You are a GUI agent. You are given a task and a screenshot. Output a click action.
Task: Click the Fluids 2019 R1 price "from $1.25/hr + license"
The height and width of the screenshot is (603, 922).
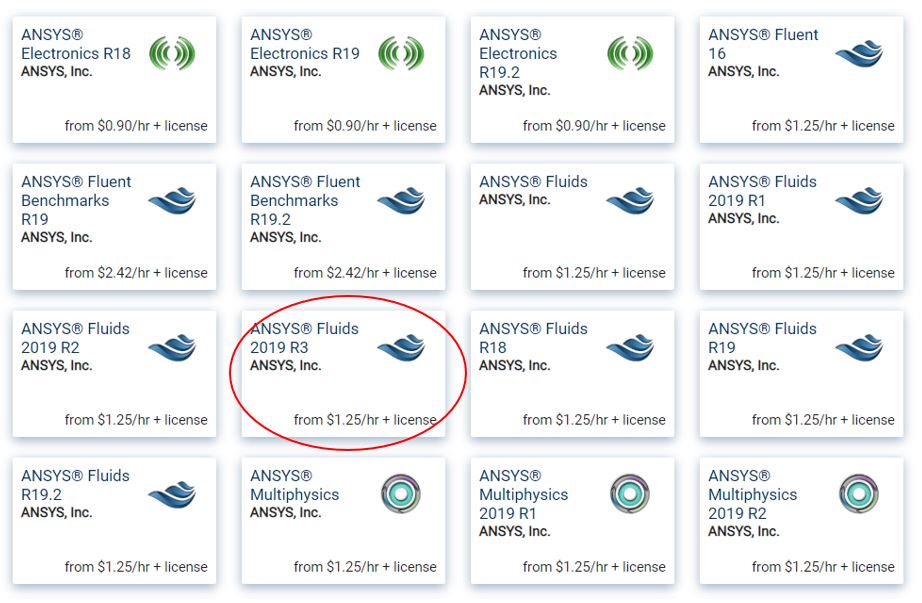823,273
